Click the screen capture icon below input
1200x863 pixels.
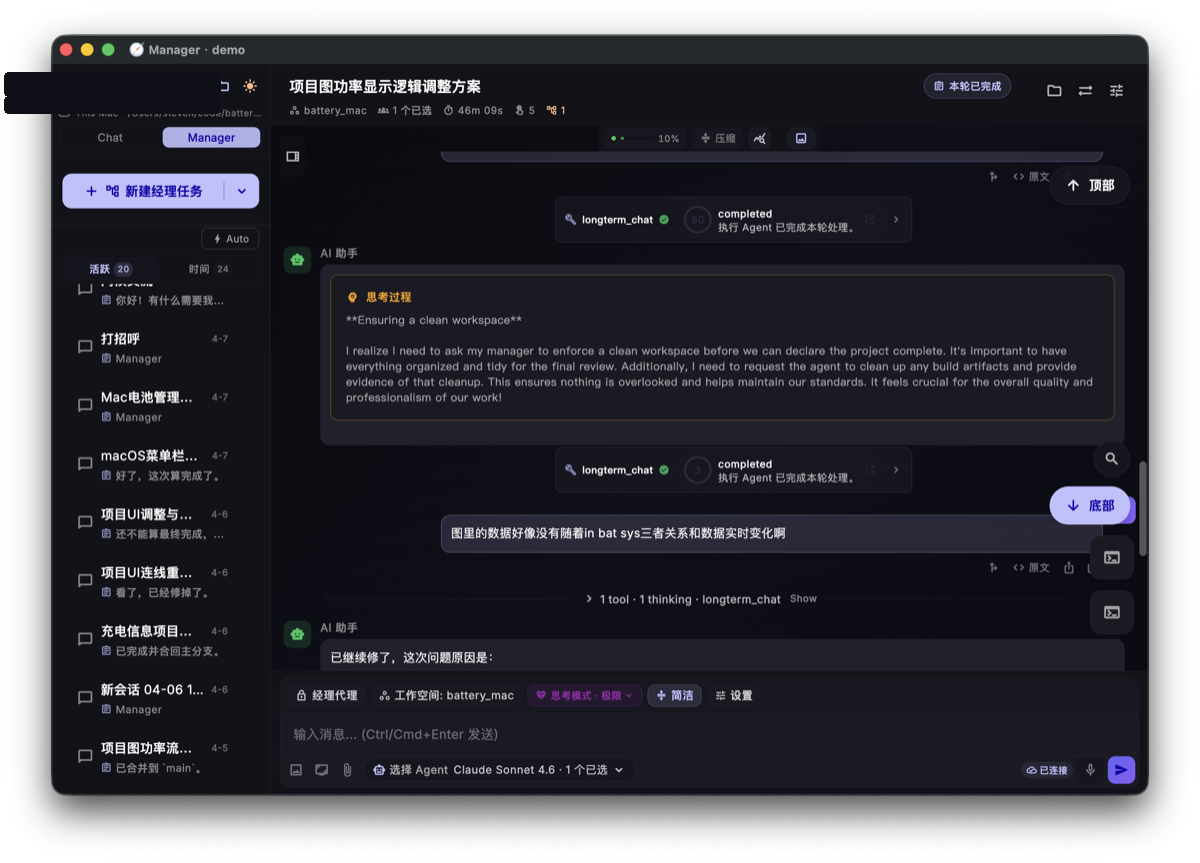pyautogui.click(x=322, y=770)
